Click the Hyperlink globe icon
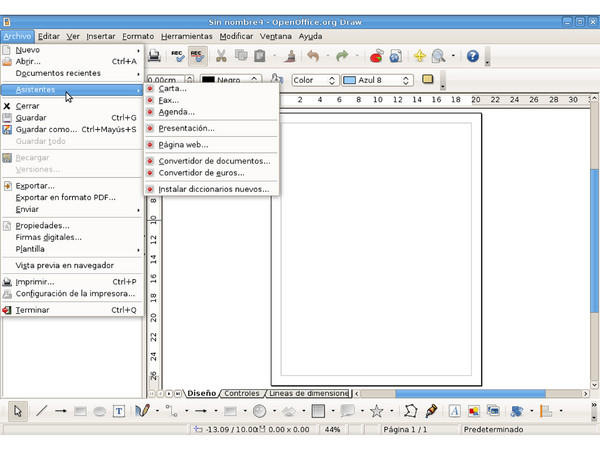Viewport: 600px width, 450px height. 396,56
